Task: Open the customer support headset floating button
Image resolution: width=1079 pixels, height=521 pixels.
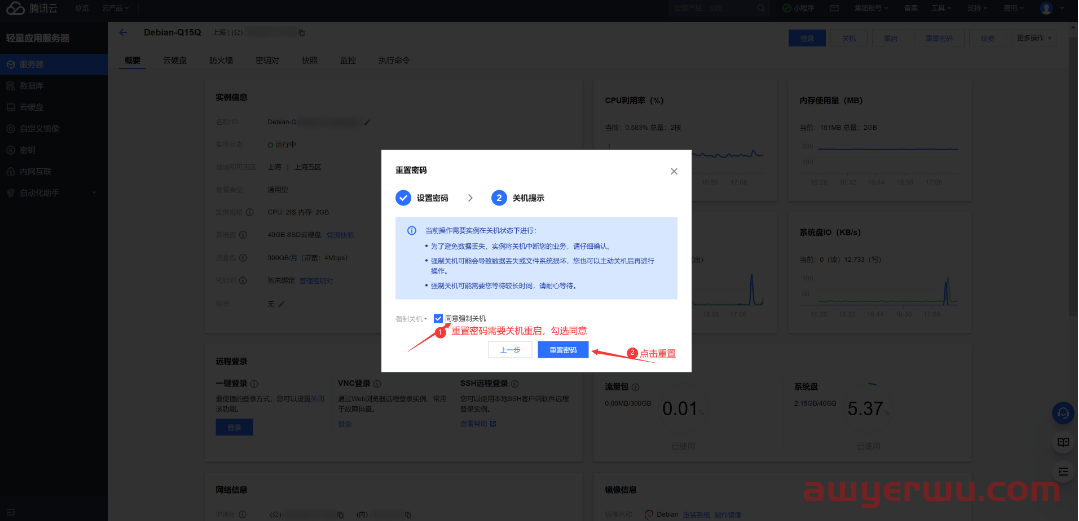Action: (1063, 413)
